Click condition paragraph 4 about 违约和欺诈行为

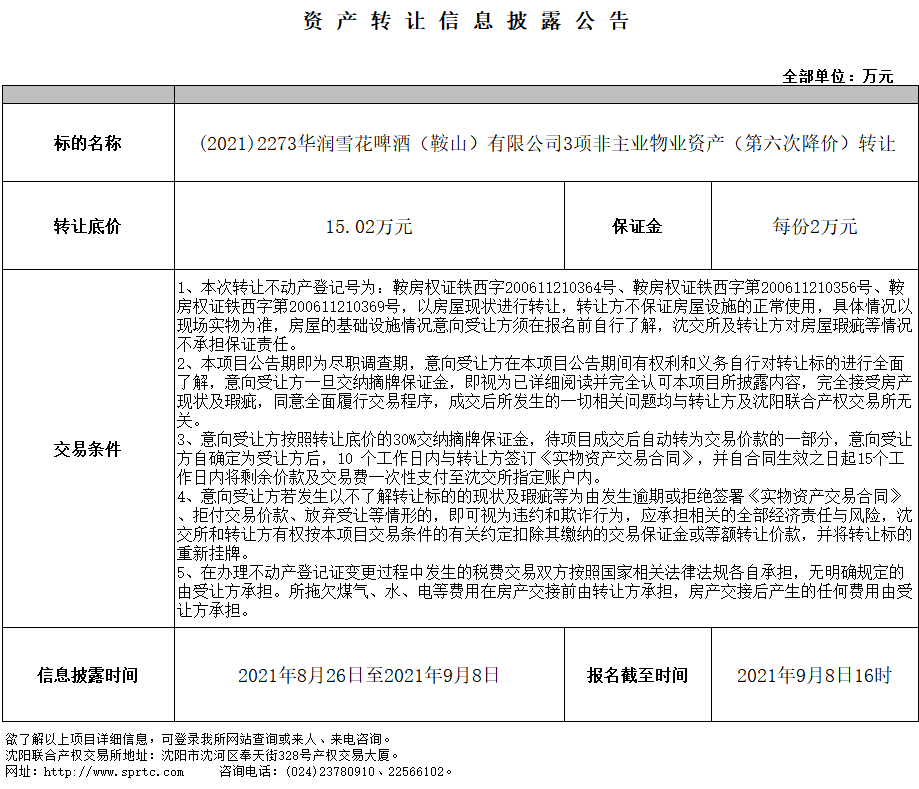[545, 524]
